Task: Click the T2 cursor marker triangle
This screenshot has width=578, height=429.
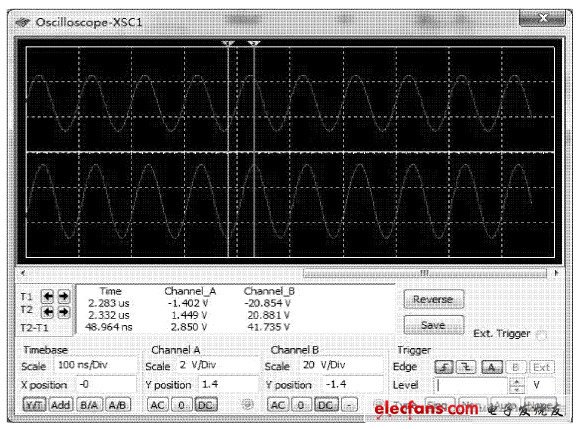Action: (x=254, y=44)
